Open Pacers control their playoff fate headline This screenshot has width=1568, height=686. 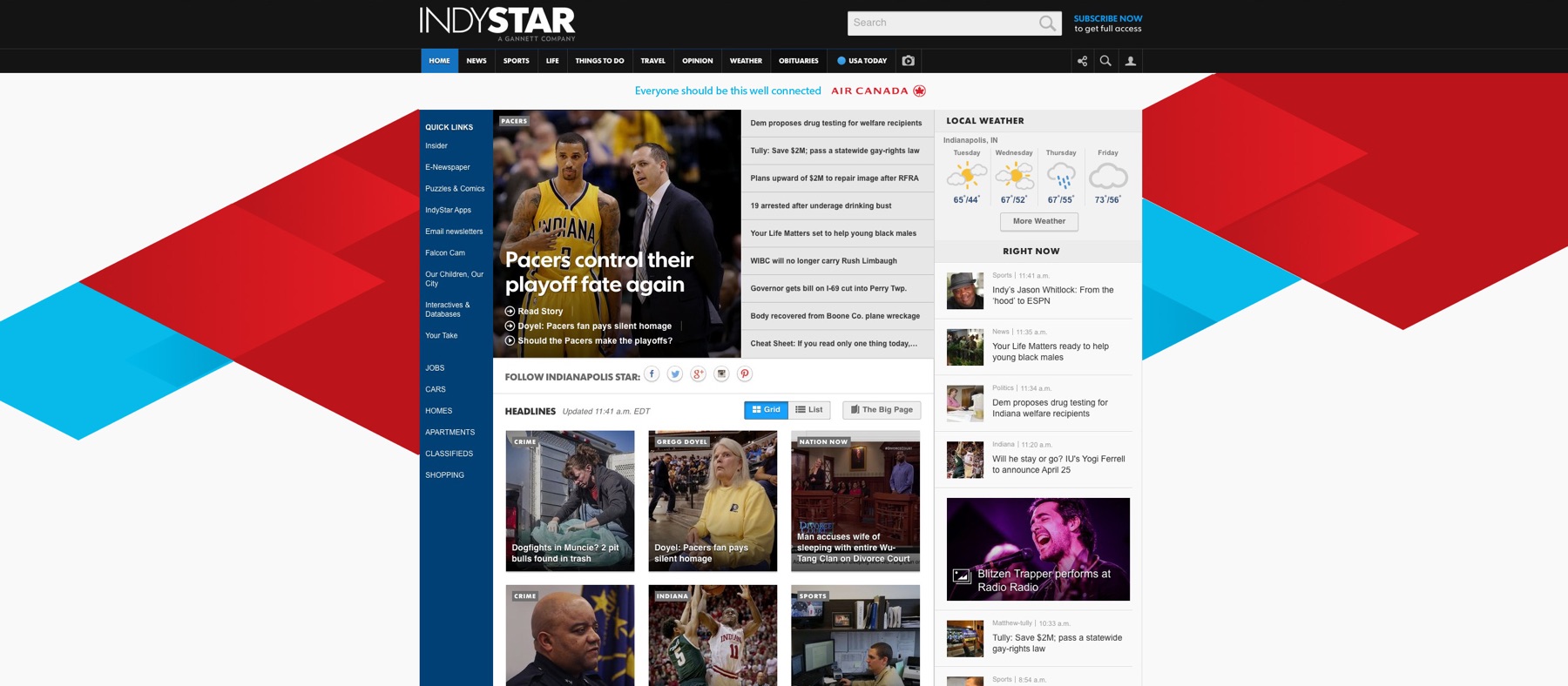click(x=599, y=272)
